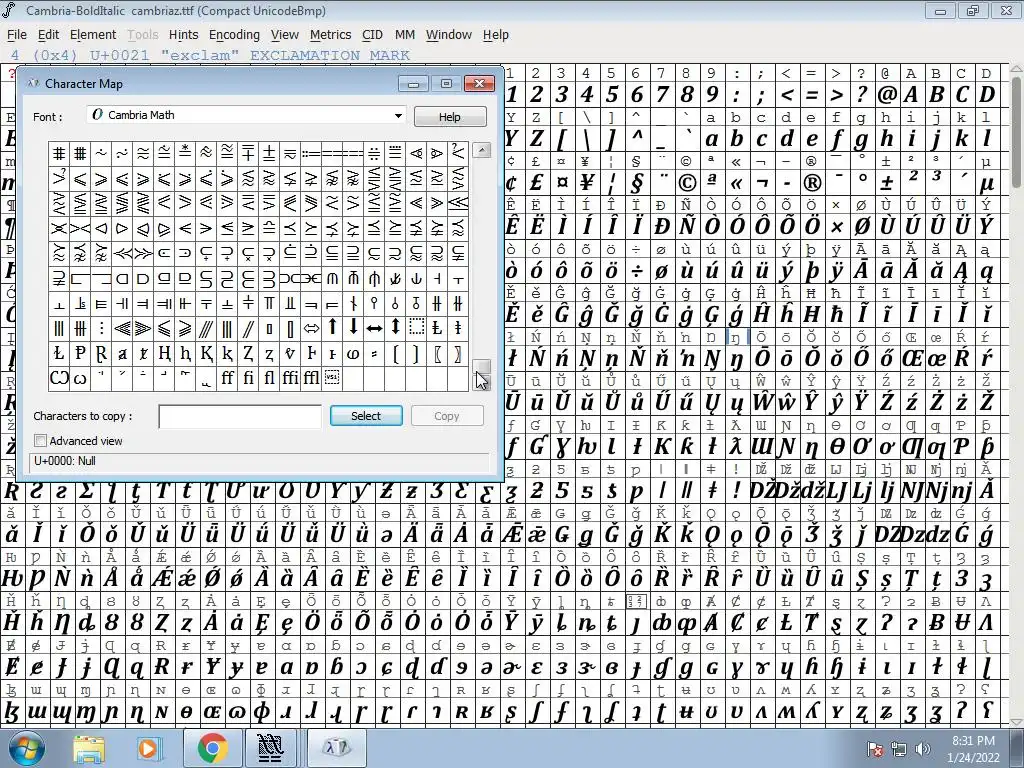Open the CID menu
Image resolution: width=1024 pixels, height=768 pixels.
(x=372, y=35)
